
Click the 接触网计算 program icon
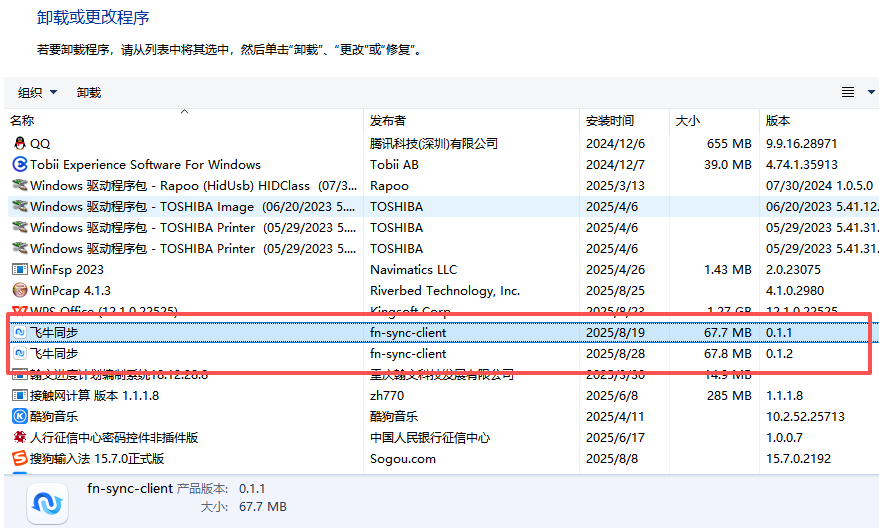[20, 396]
